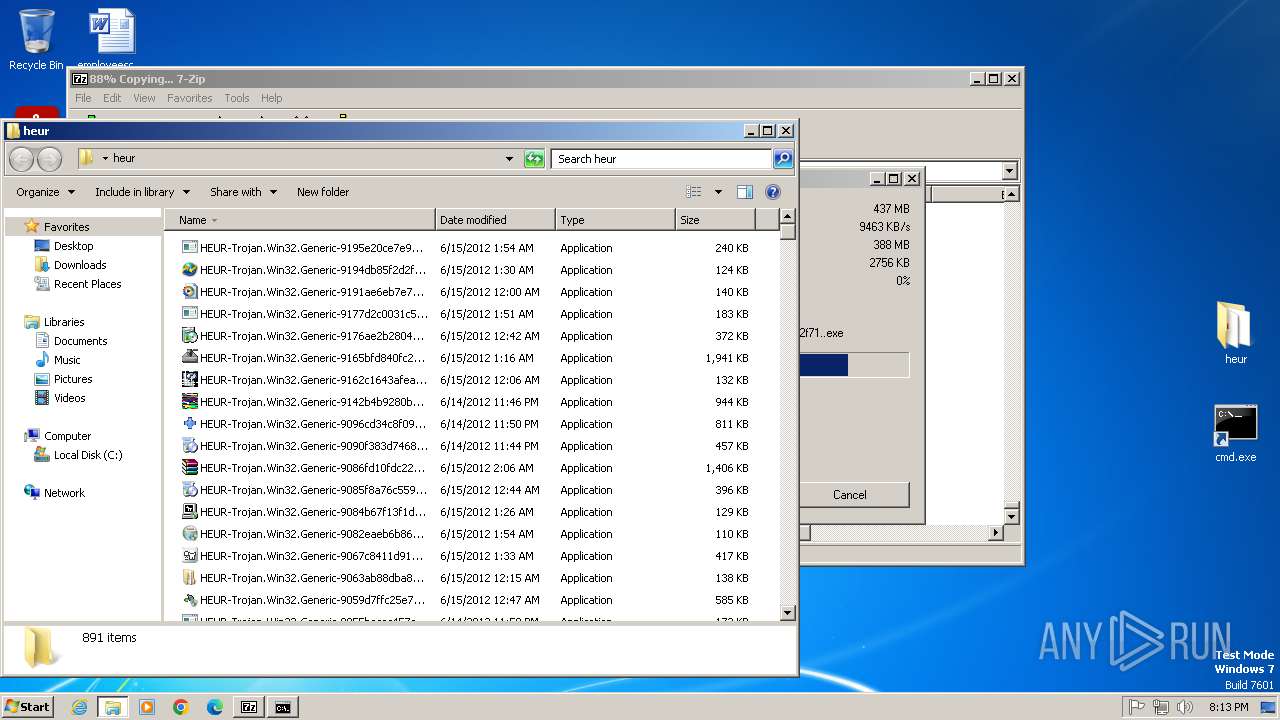Open the Start menu

coord(28,707)
